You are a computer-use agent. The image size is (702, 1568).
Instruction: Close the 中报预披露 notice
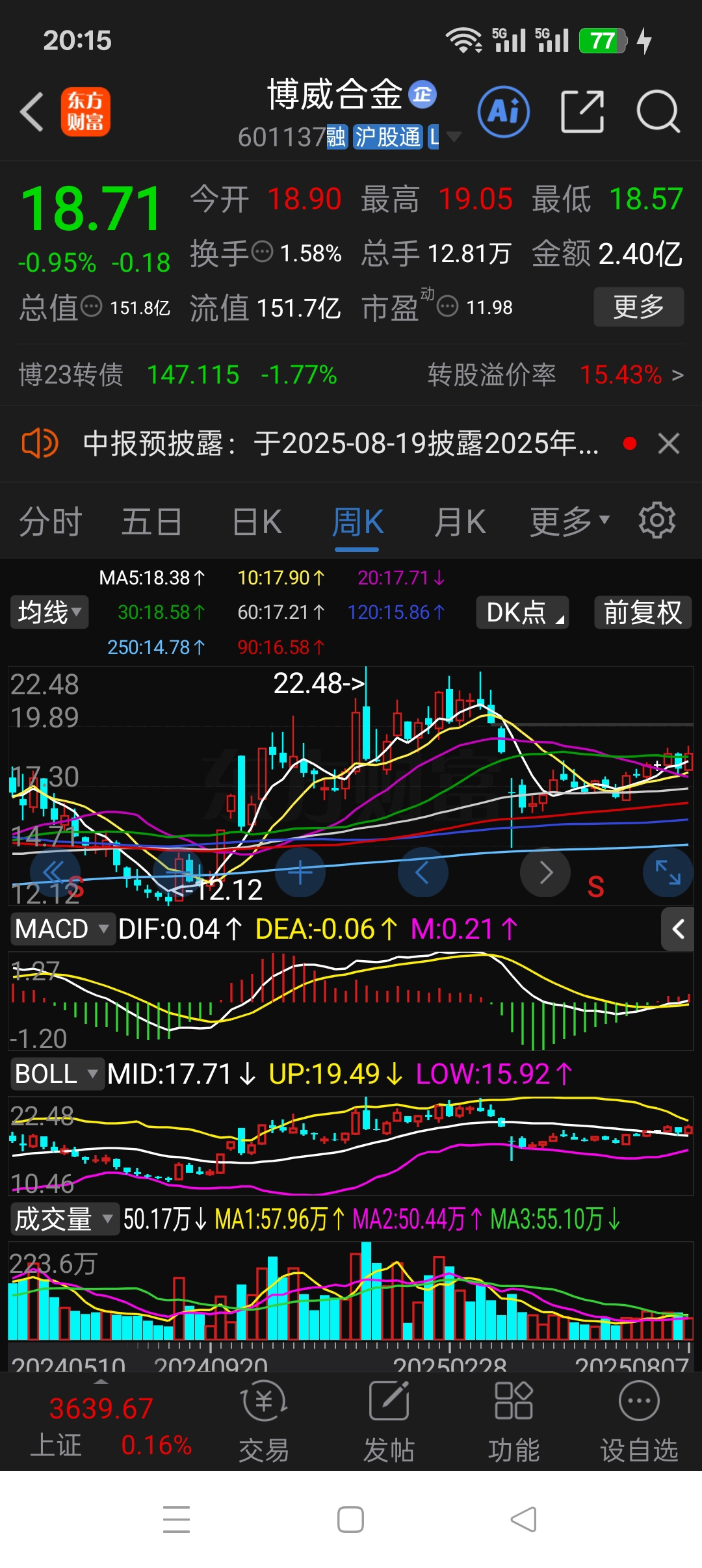click(x=668, y=443)
